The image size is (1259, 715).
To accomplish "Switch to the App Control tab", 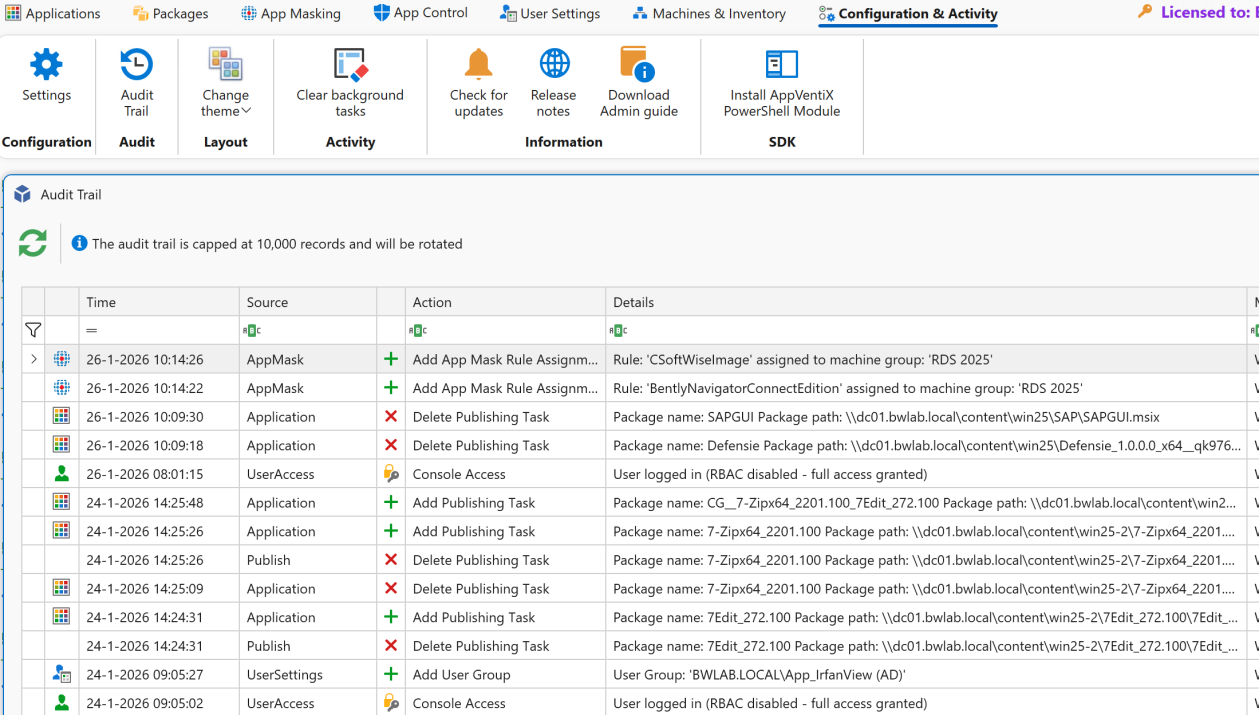I will (420, 13).
